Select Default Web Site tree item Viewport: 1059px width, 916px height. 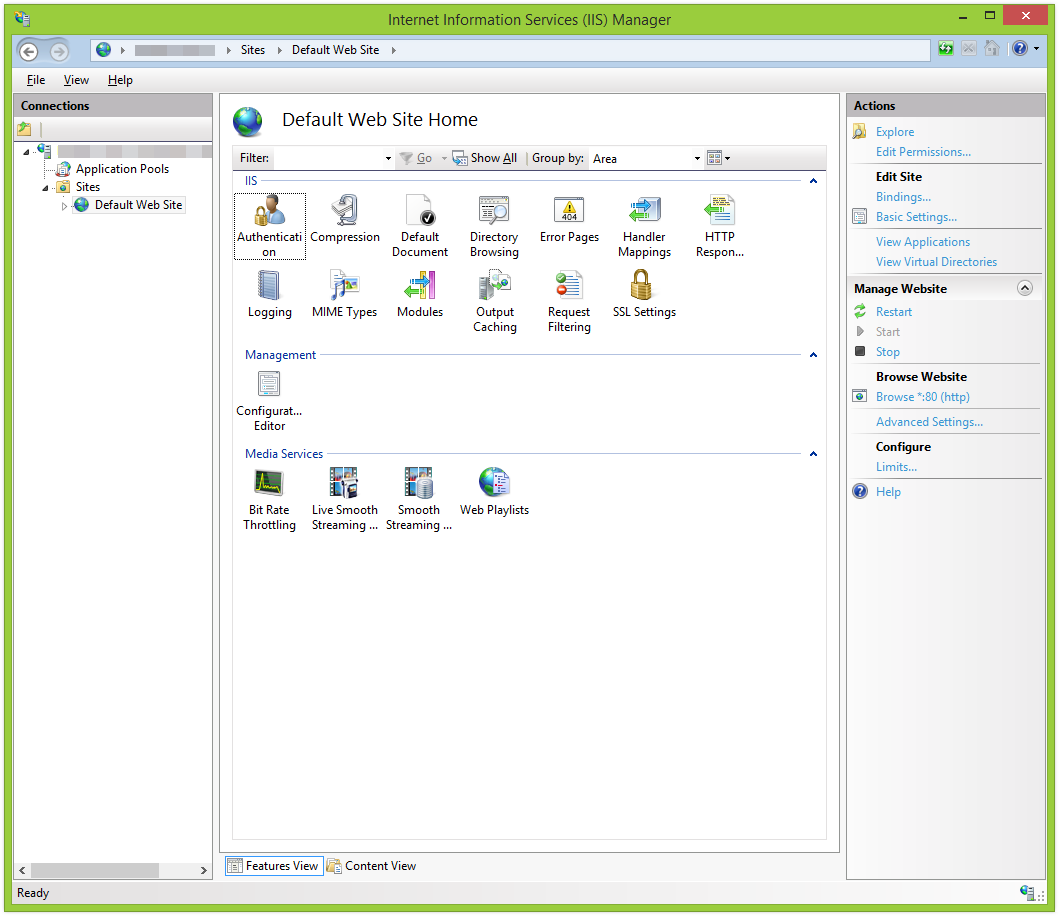138,205
